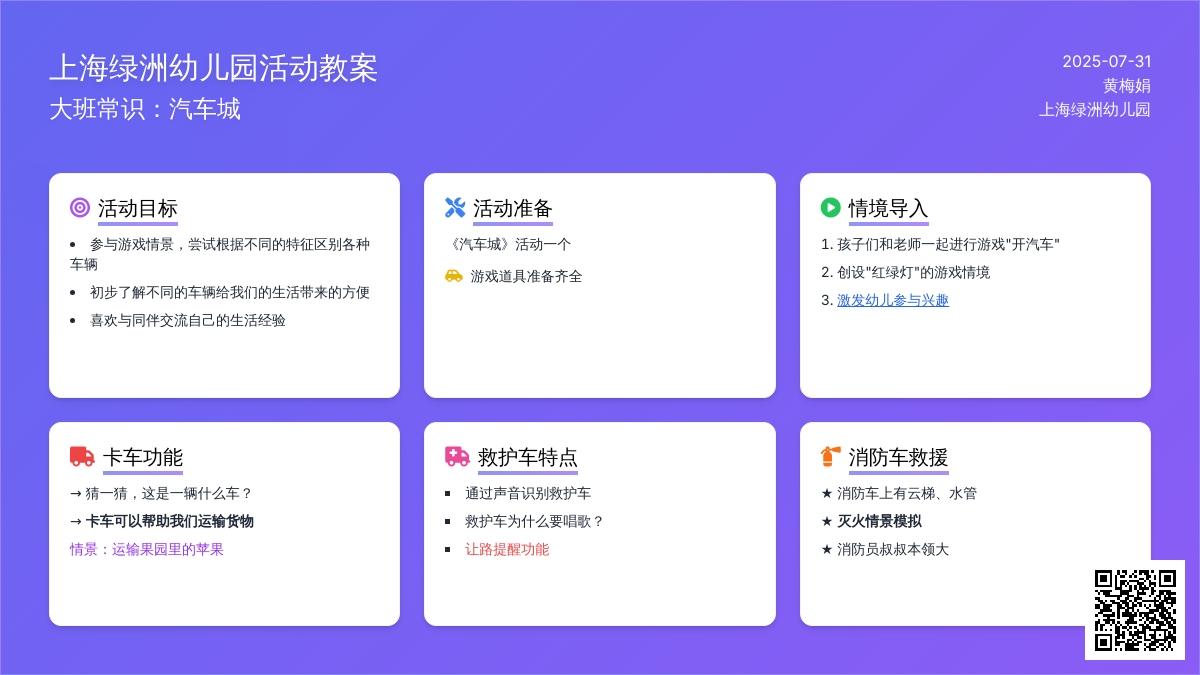Click the author name 黄梅娟

coord(1127,85)
